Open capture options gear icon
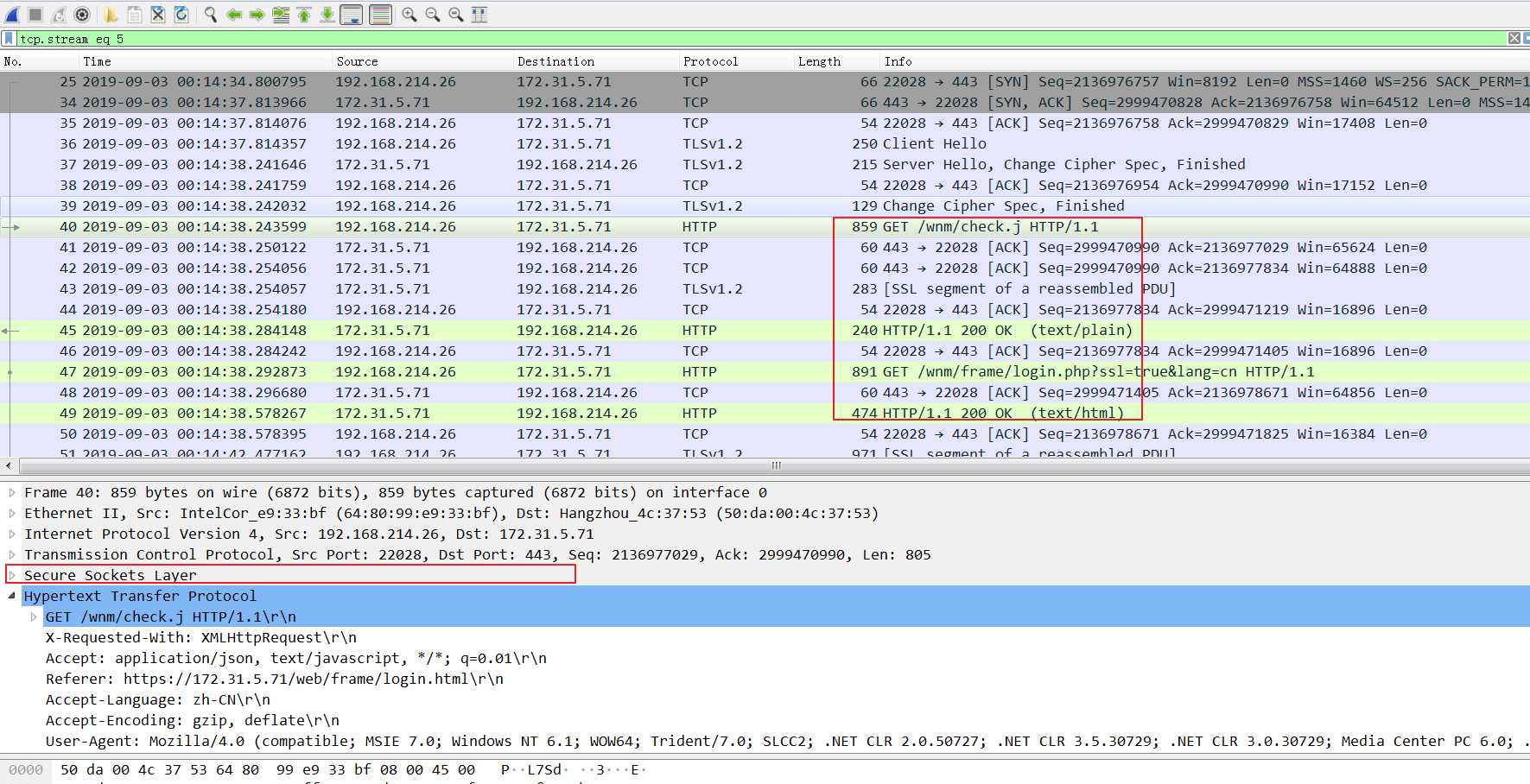 point(82,15)
